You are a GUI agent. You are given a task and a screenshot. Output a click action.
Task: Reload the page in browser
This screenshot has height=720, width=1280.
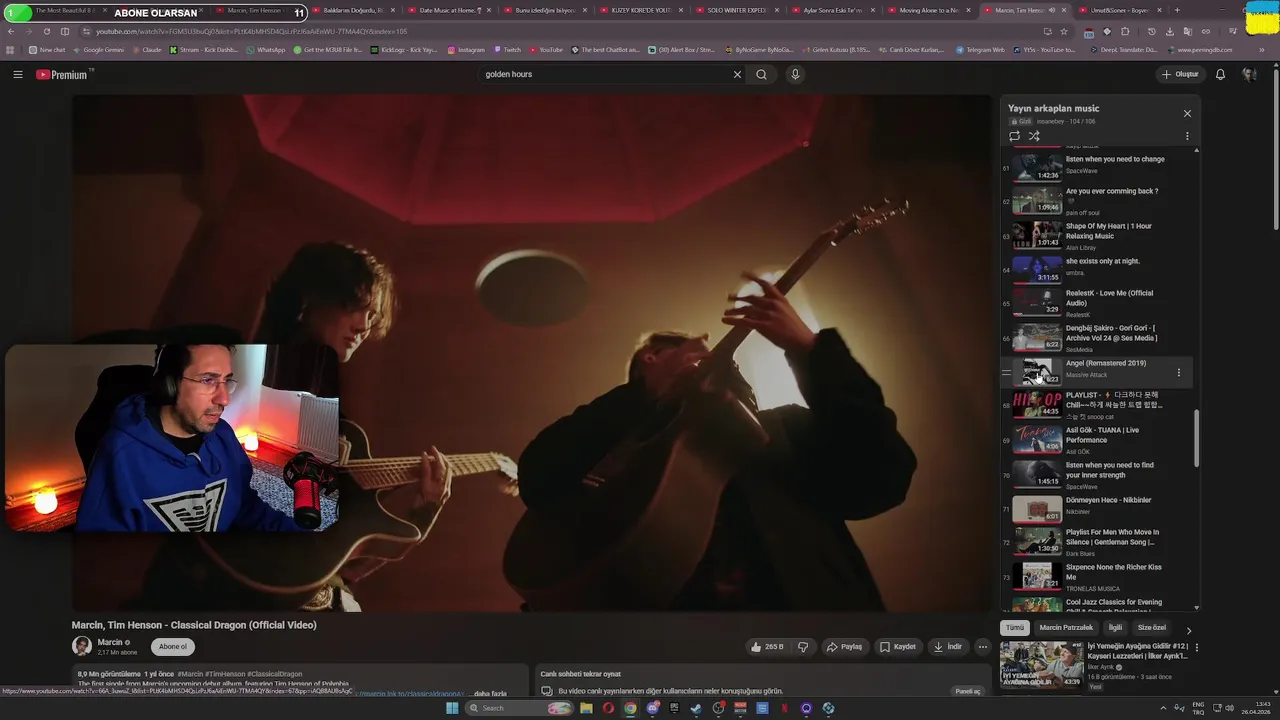(x=46, y=31)
